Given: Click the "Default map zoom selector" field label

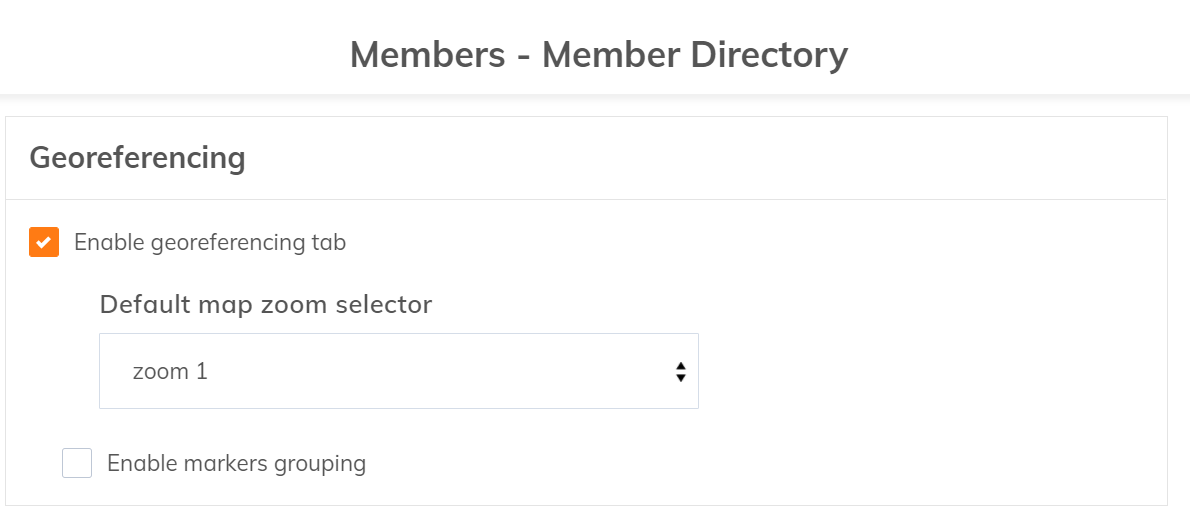Looking at the screenshot, I should [x=266, y=305].
